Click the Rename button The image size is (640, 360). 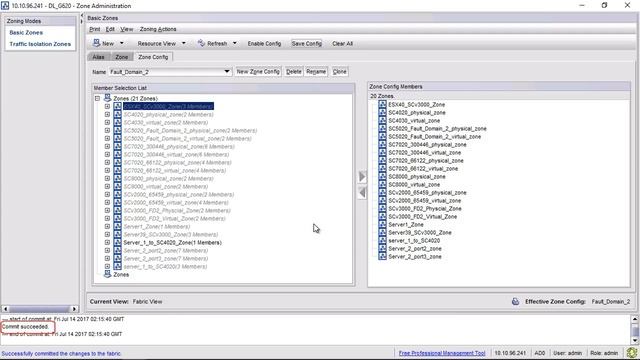click(316, 71)
